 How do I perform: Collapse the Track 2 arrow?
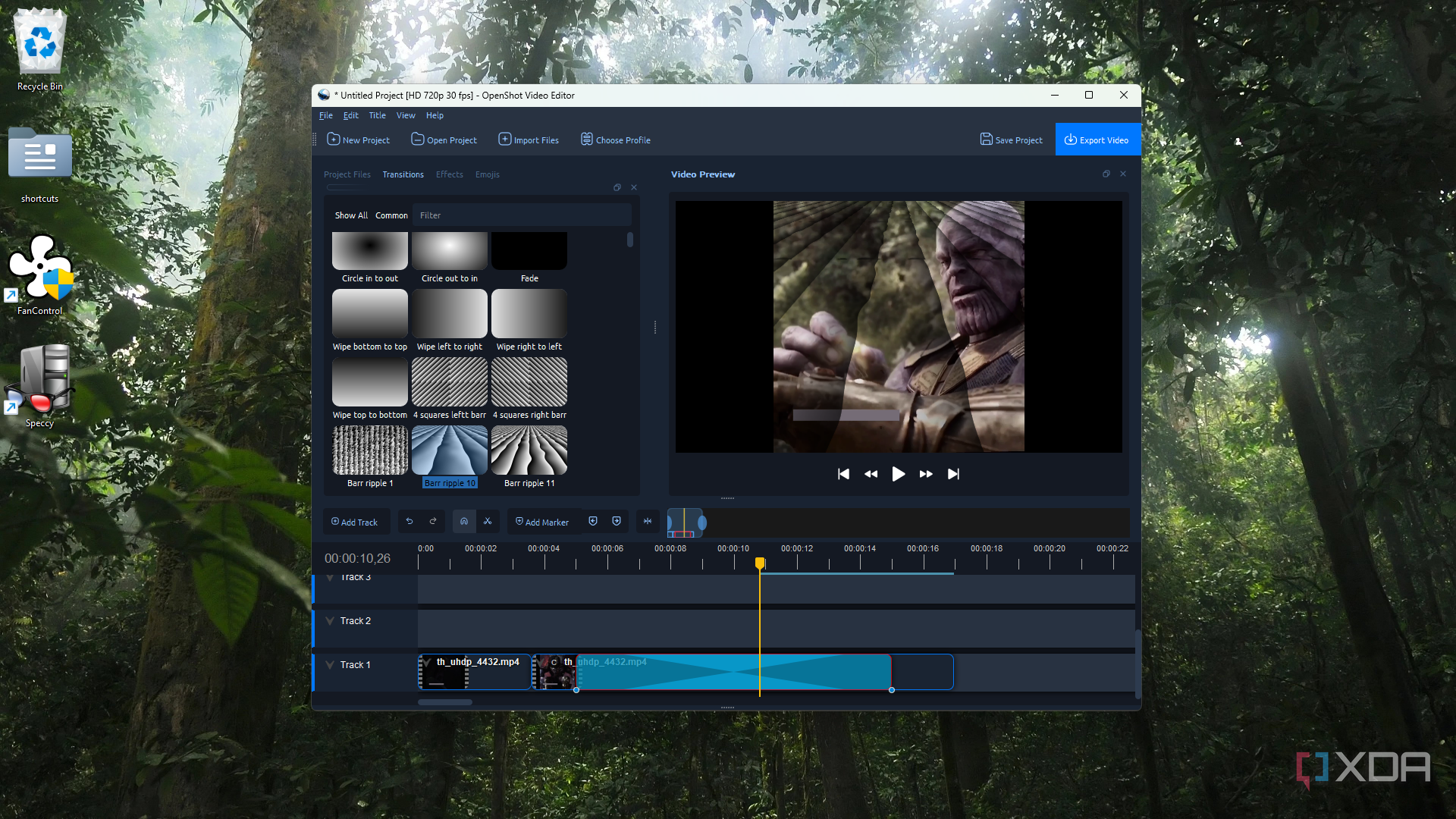tap(330, 621)
